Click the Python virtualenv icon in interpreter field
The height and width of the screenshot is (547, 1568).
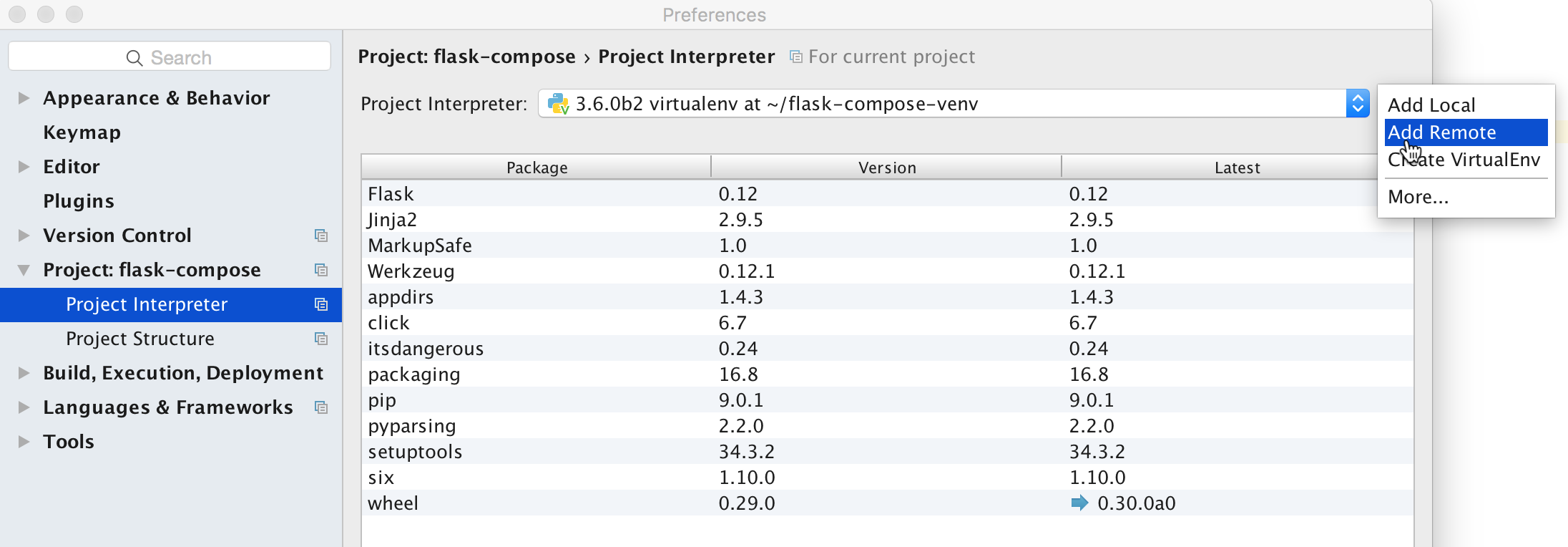(x=558, y=104)
